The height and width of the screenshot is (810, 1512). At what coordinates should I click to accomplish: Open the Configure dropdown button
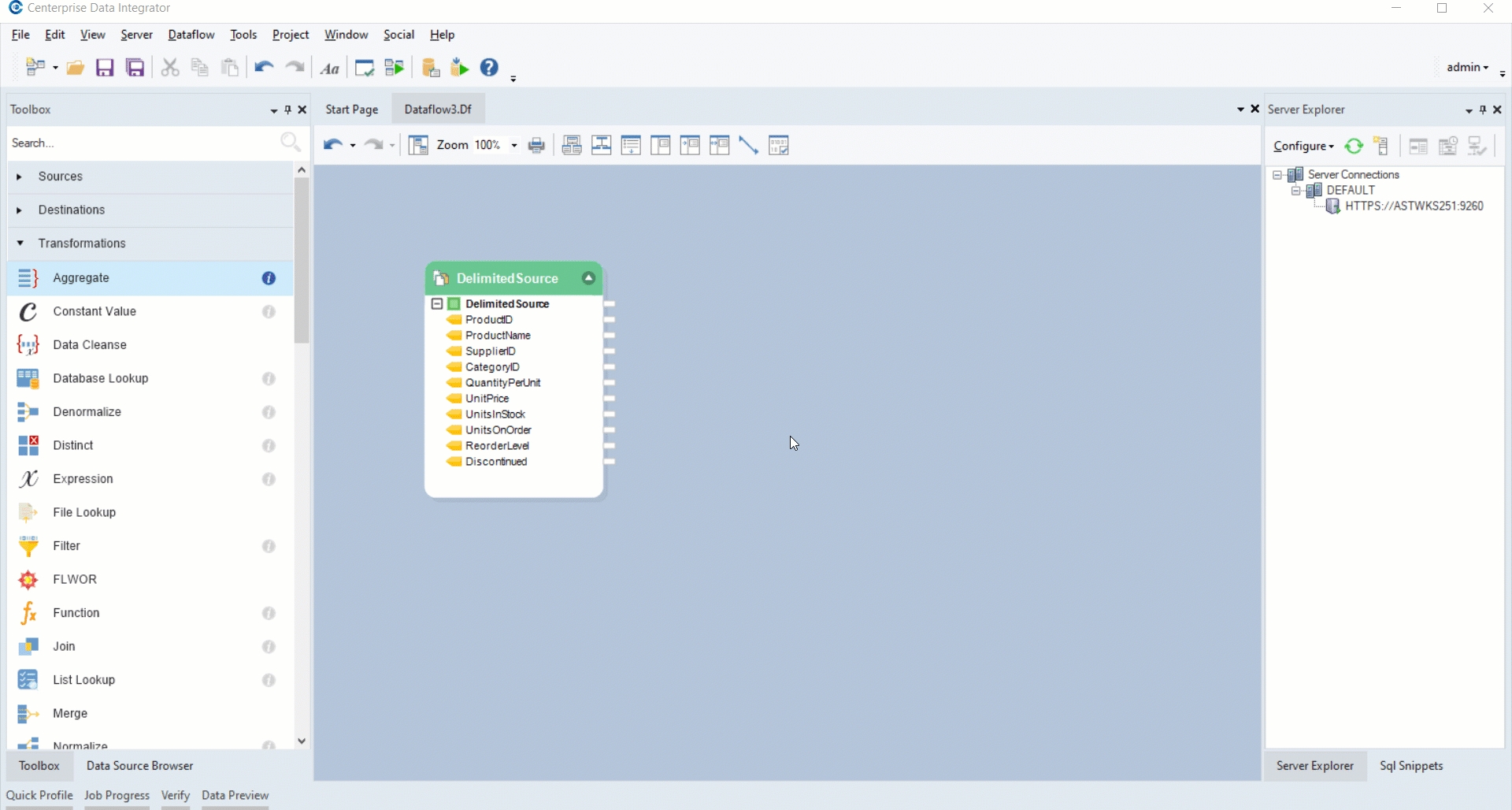[1303, 147]
